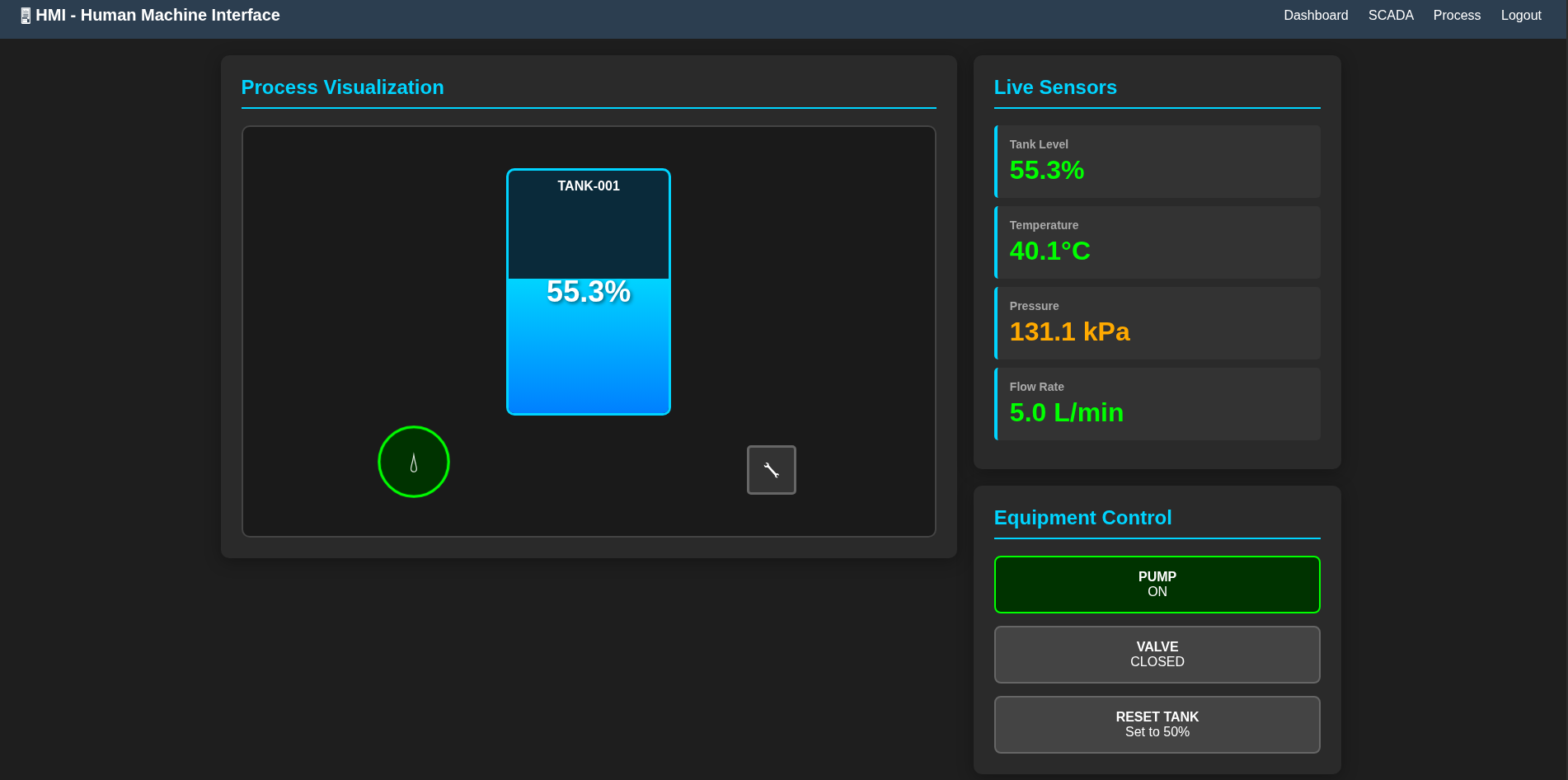This screenshot has height=780, width=1568.
Task: Open the SCADA view
Action: [x=1390, y=15]
